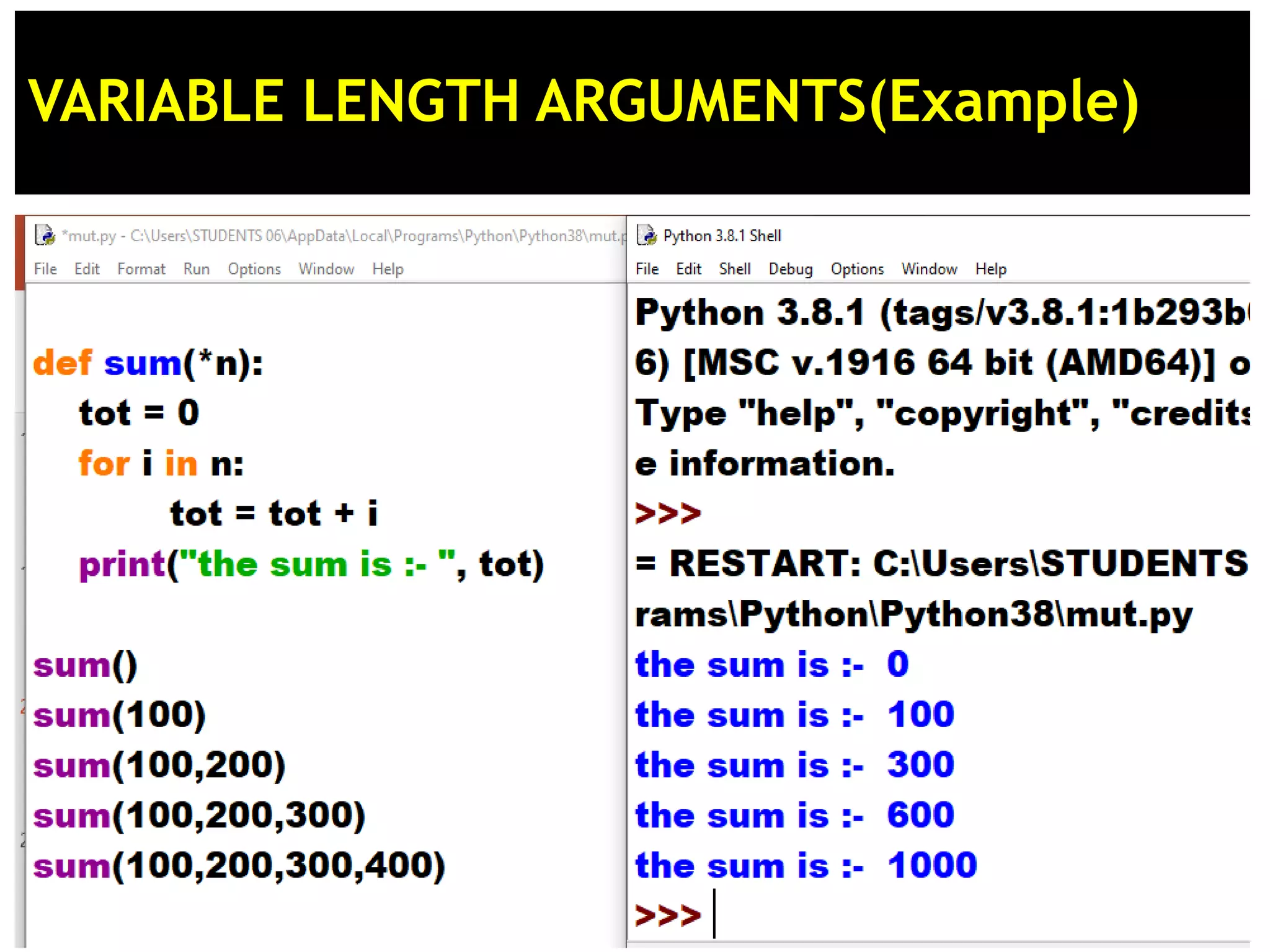Open the Options menu in mut.py editor

pyautogui.click(x=254, y=269)
